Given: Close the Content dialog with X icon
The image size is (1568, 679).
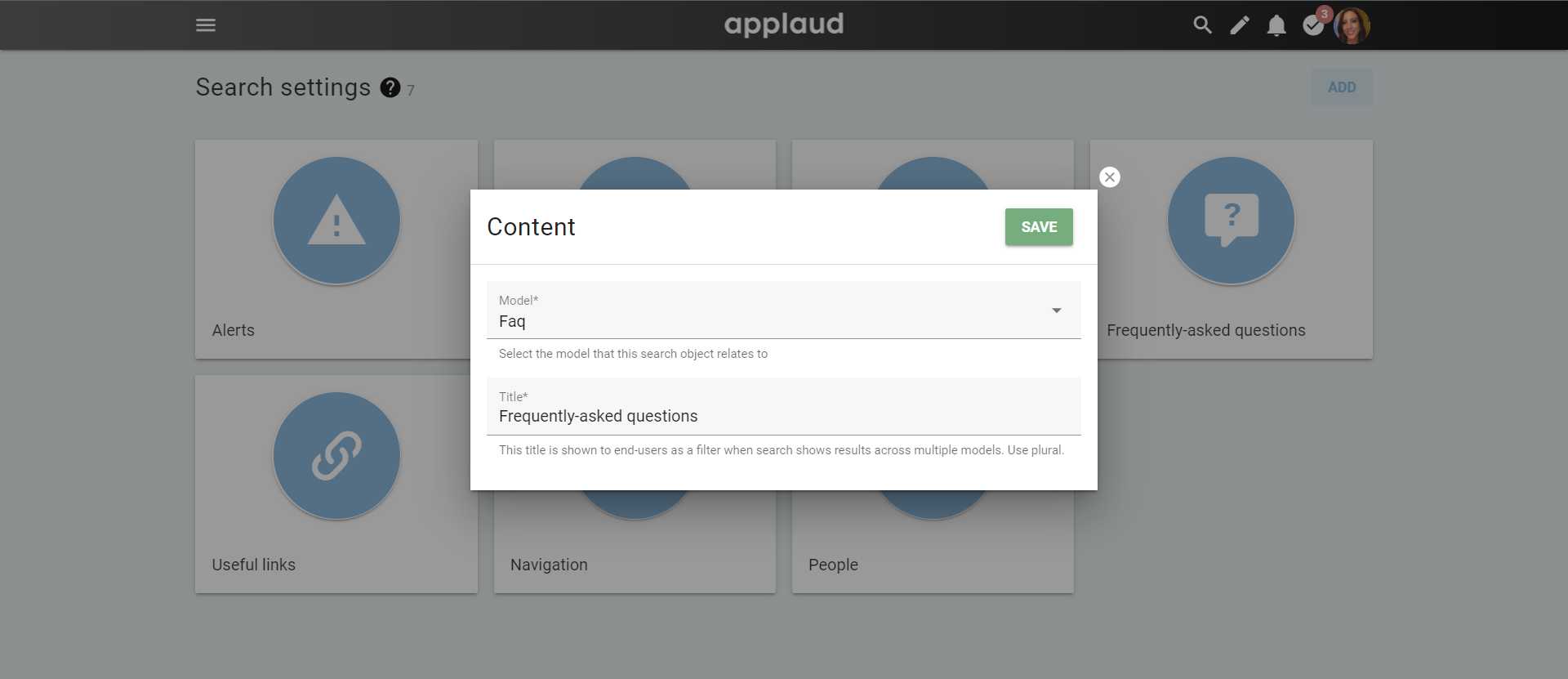Looking at the screenshot, I should click(x=1110, y=177).
